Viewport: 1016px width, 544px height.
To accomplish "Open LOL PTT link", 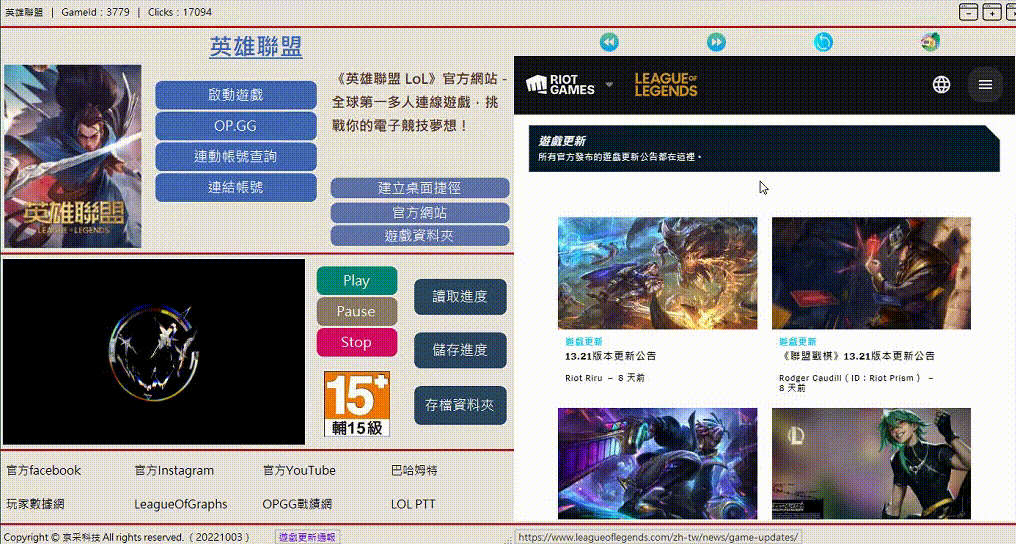I will pyautogui.click(x=413, y=504).
